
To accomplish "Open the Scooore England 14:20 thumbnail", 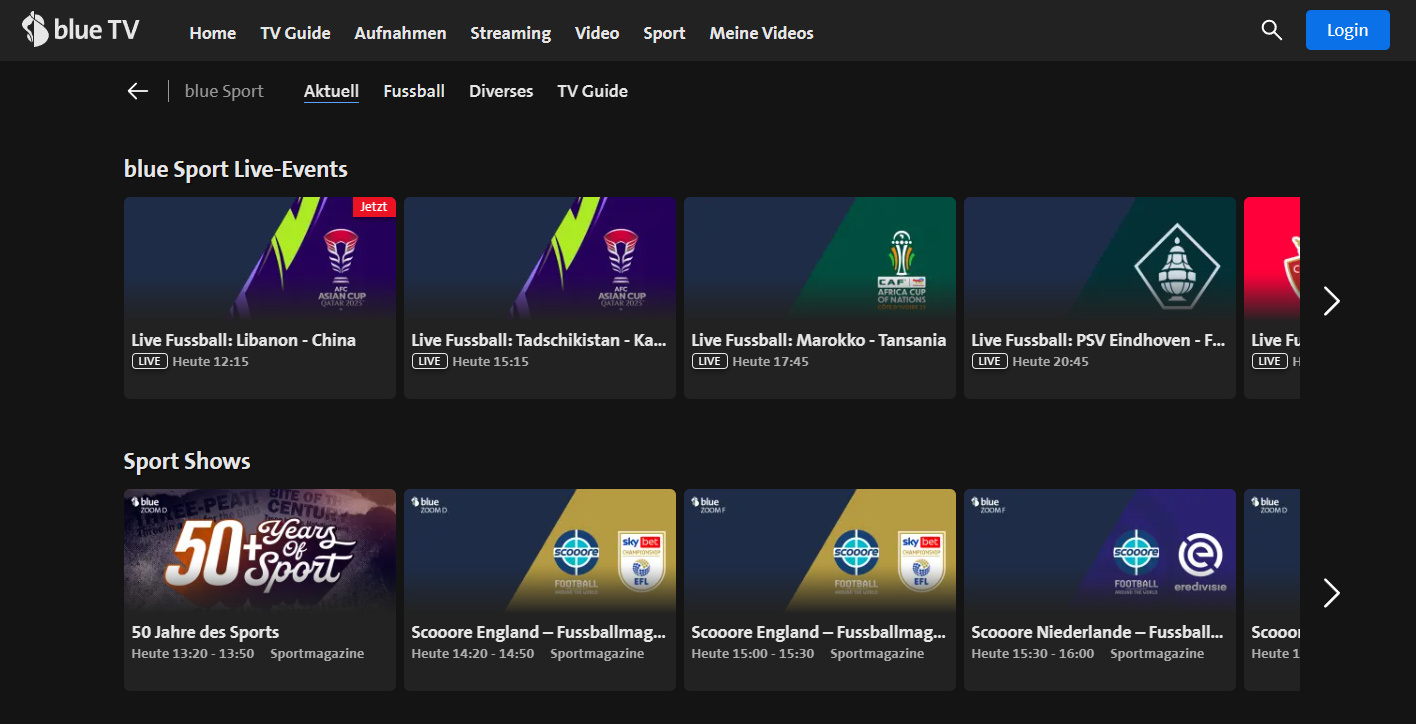I will [540, 549].
